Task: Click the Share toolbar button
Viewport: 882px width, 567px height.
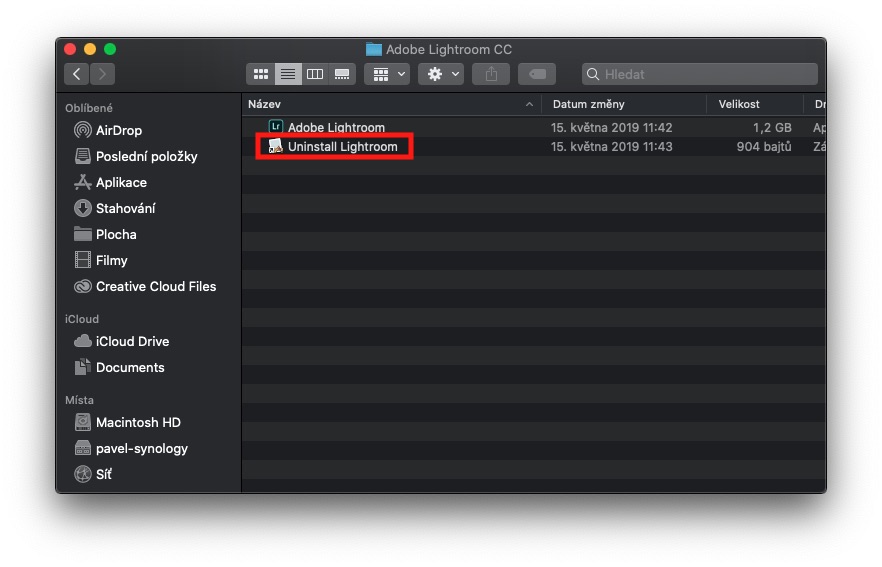Action: (x=491, y=74)
